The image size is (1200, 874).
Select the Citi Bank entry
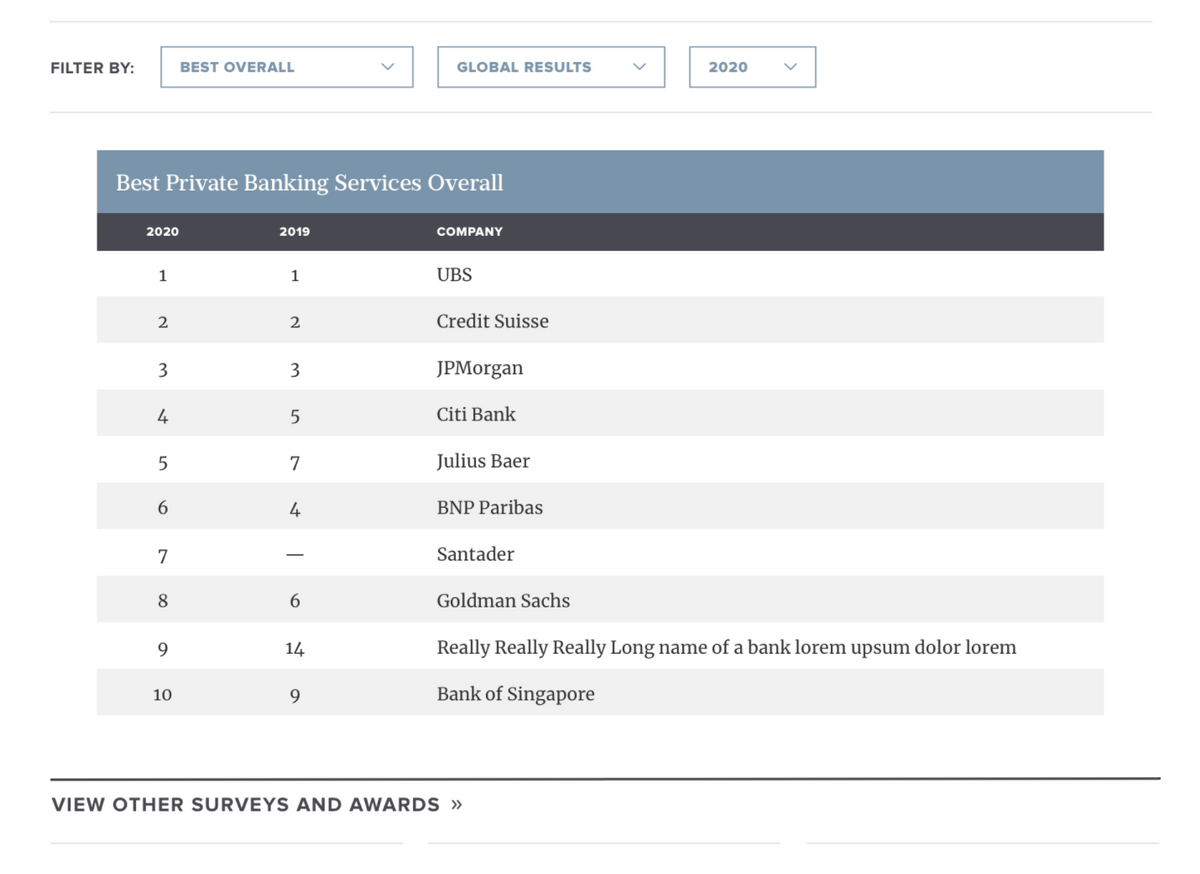coord(476,414)
